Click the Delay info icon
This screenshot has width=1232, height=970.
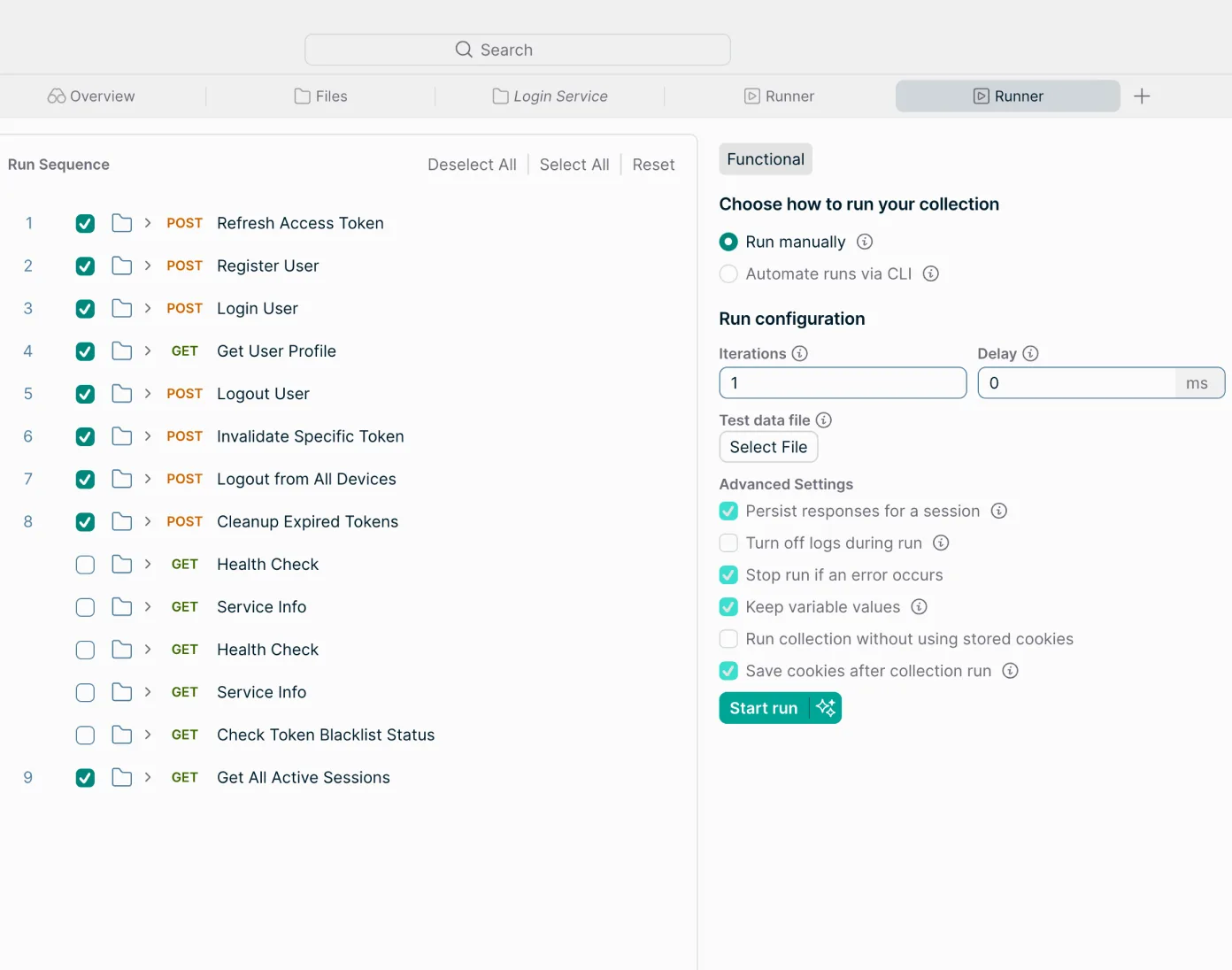click(1030, 353)
